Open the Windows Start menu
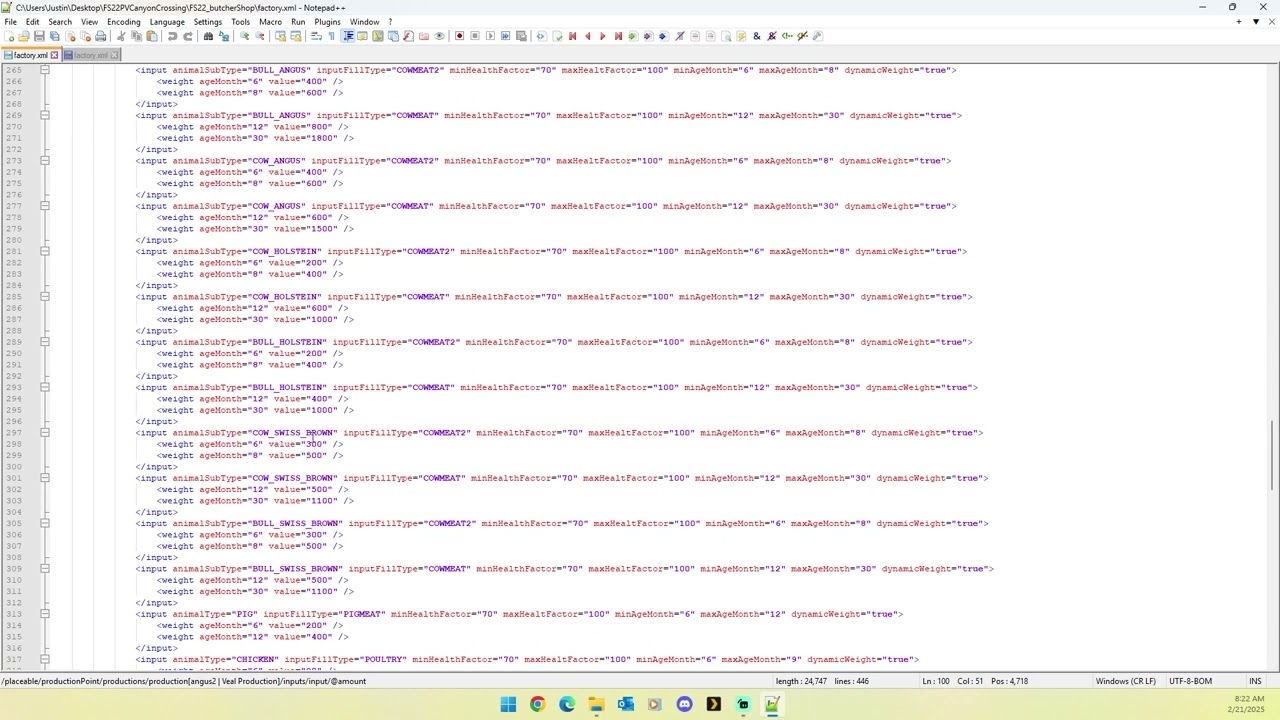This screenshot has height=720, width=1280. click(508, 704)
